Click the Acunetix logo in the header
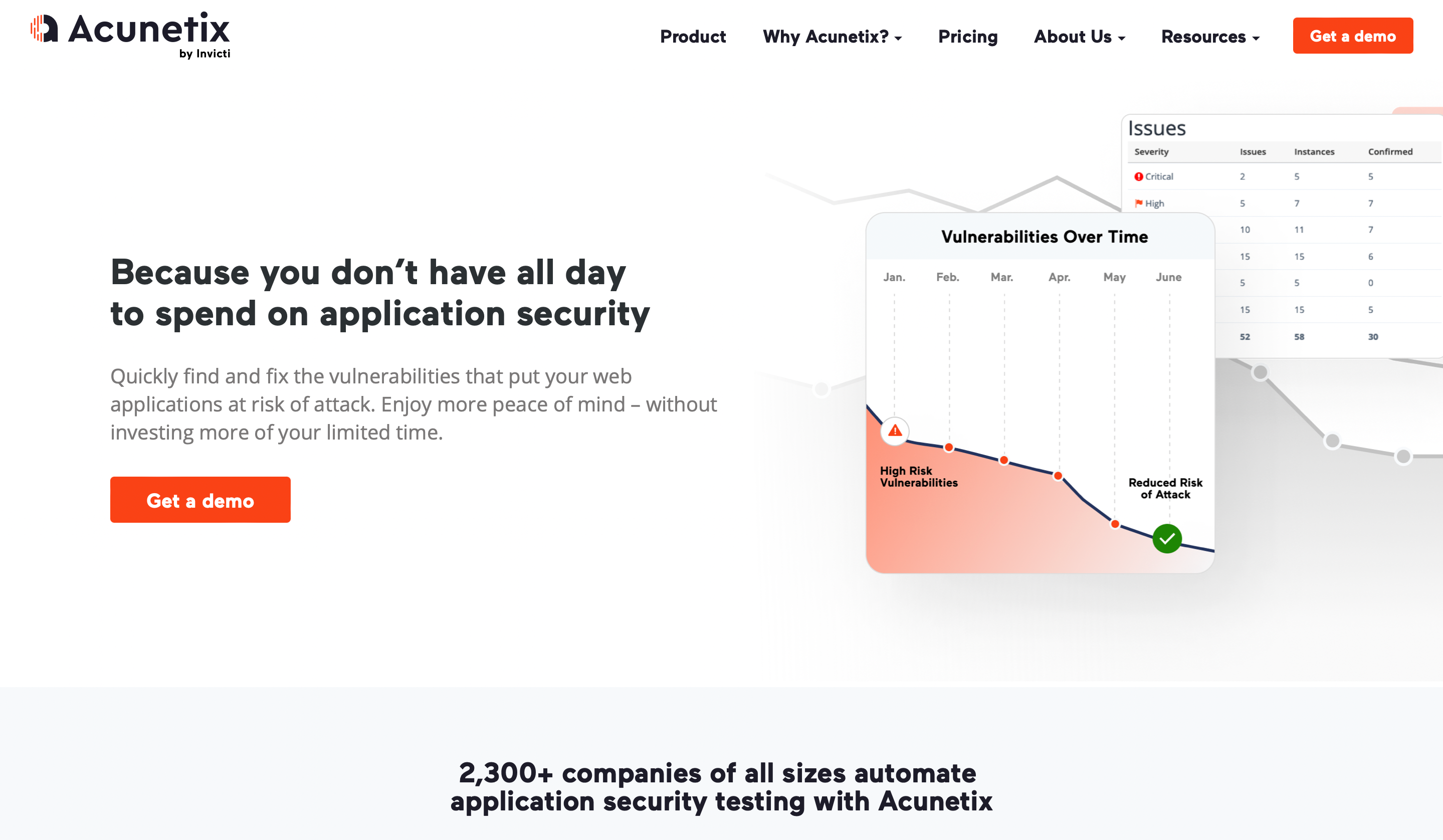Image resolution: width=1443 pixels, height=840 pixels. click(x=129, y=30)
